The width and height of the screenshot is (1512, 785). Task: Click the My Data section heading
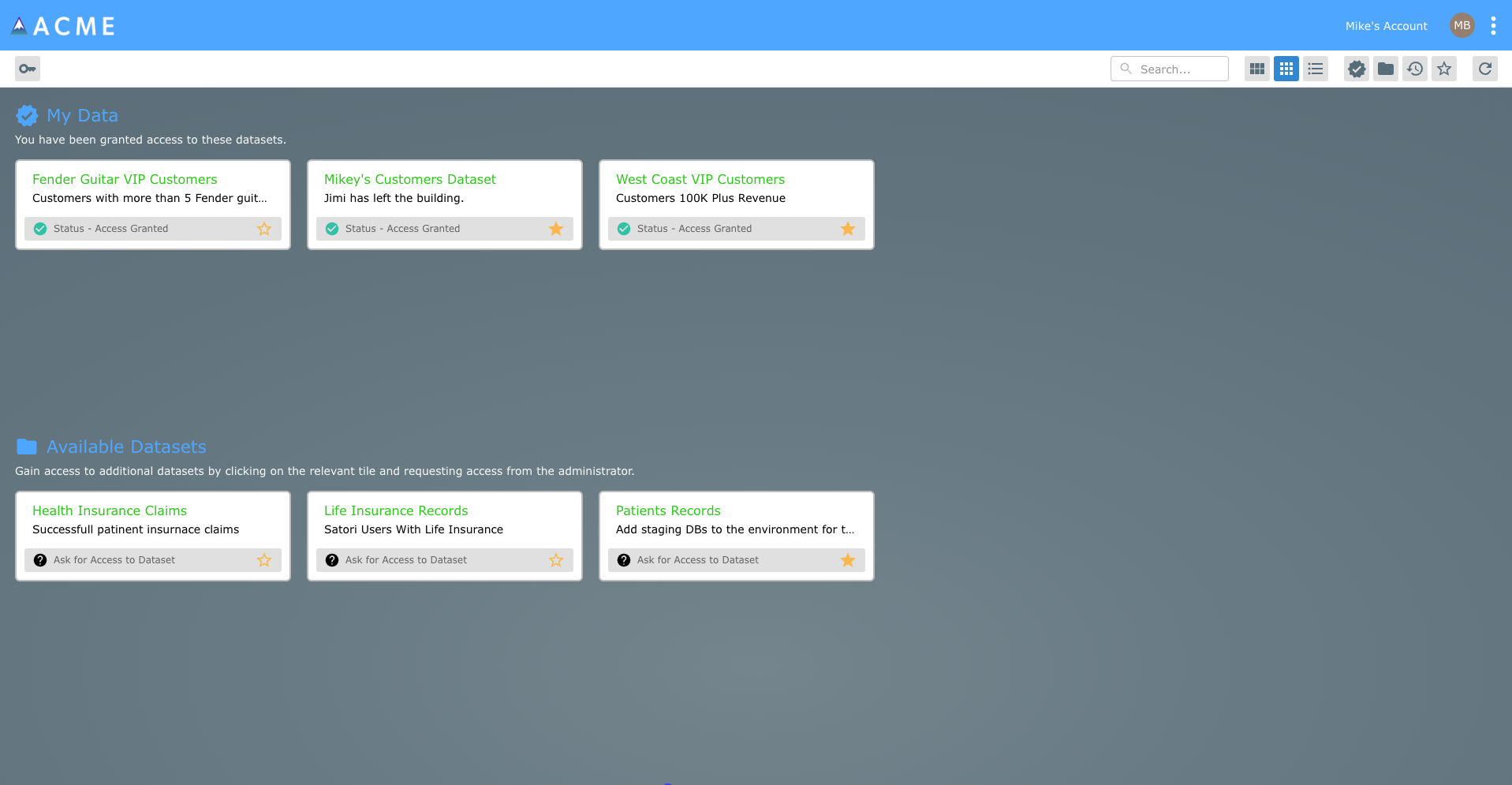82,116
